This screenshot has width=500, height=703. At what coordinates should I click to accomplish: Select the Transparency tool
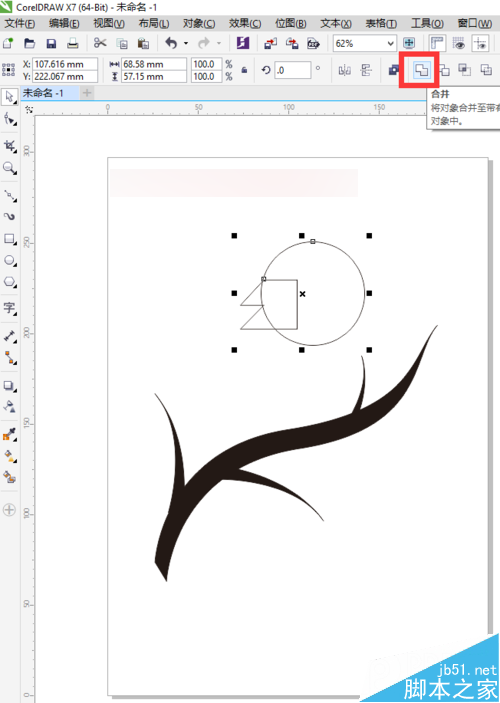(x=9, y=407)
